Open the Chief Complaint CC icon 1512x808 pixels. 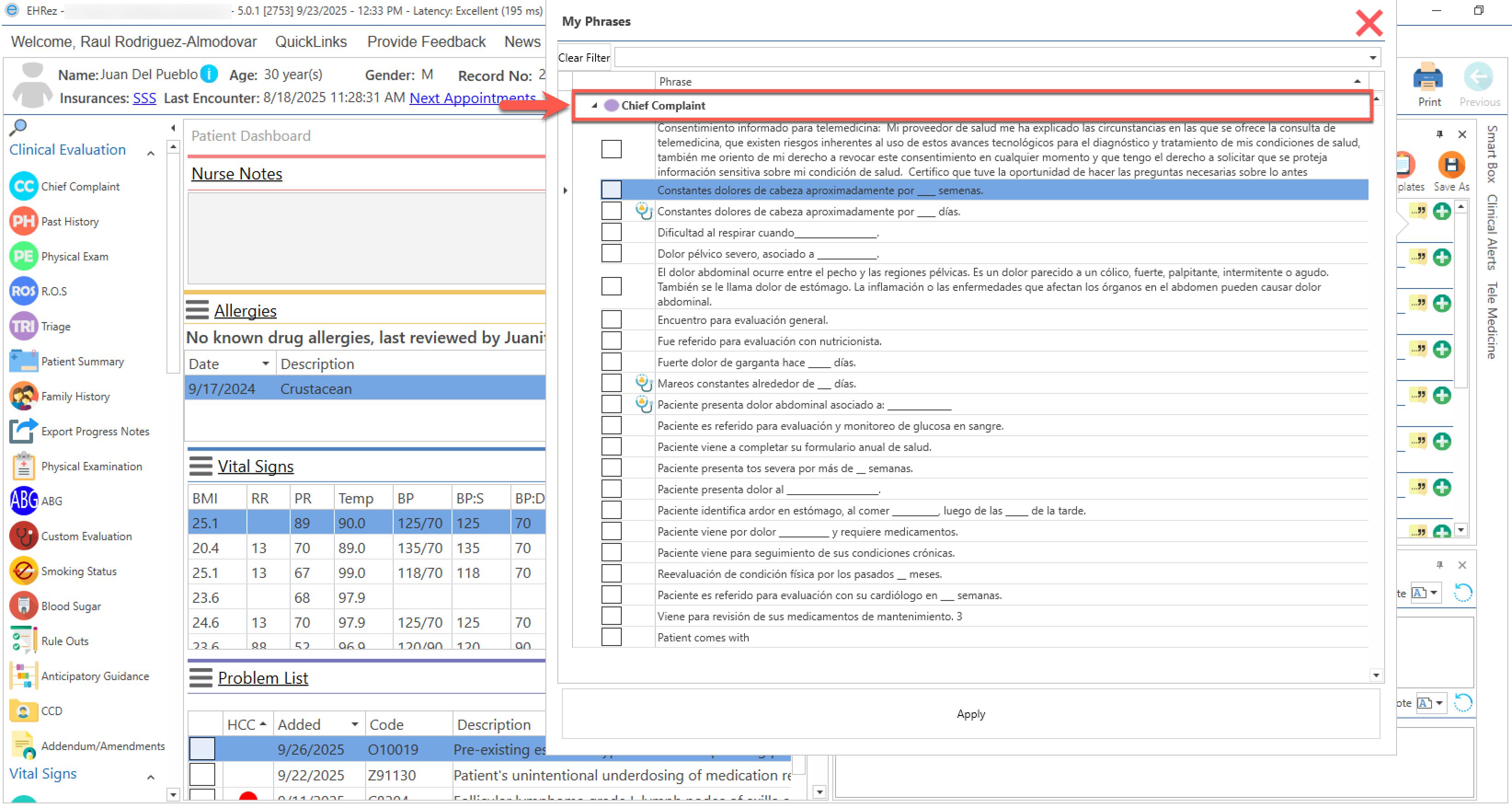[23, 187]
